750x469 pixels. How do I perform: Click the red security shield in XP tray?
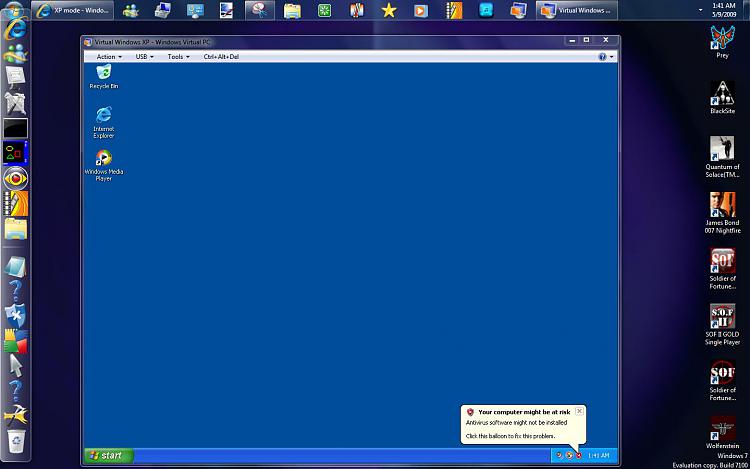[579, 456]
